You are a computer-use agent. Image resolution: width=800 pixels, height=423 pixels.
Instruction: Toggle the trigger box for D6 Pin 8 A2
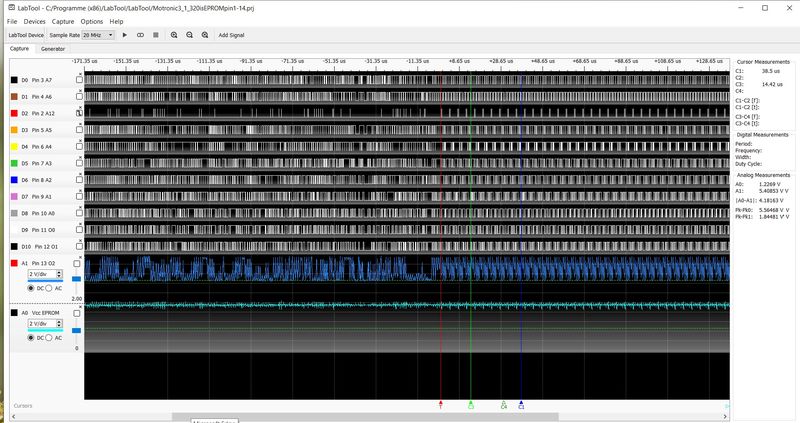pos(79,180)
